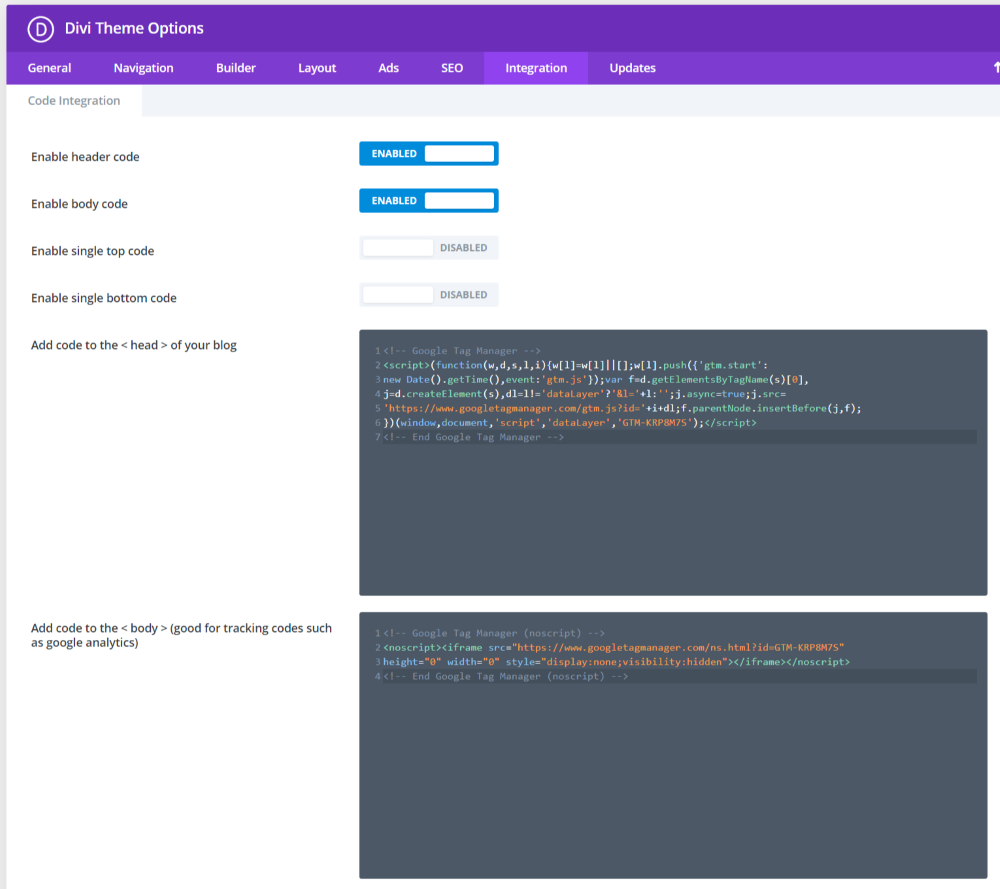Open the General tab

click(49, 68)
